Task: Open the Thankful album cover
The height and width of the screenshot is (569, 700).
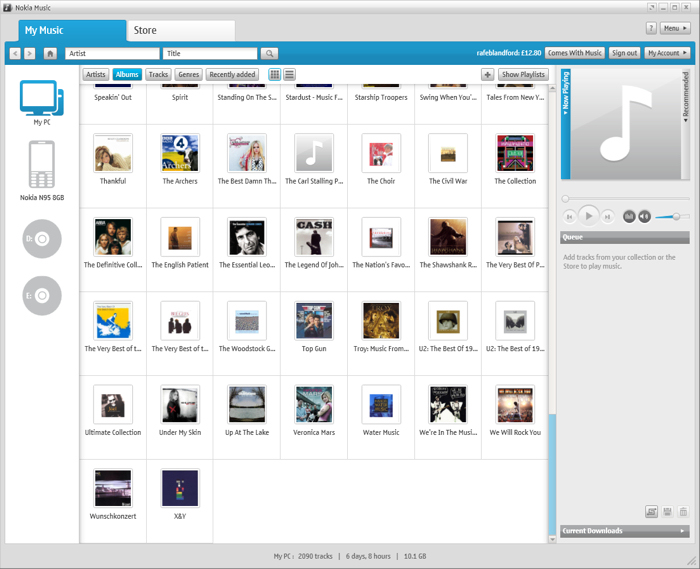Action: click(113, 153)
